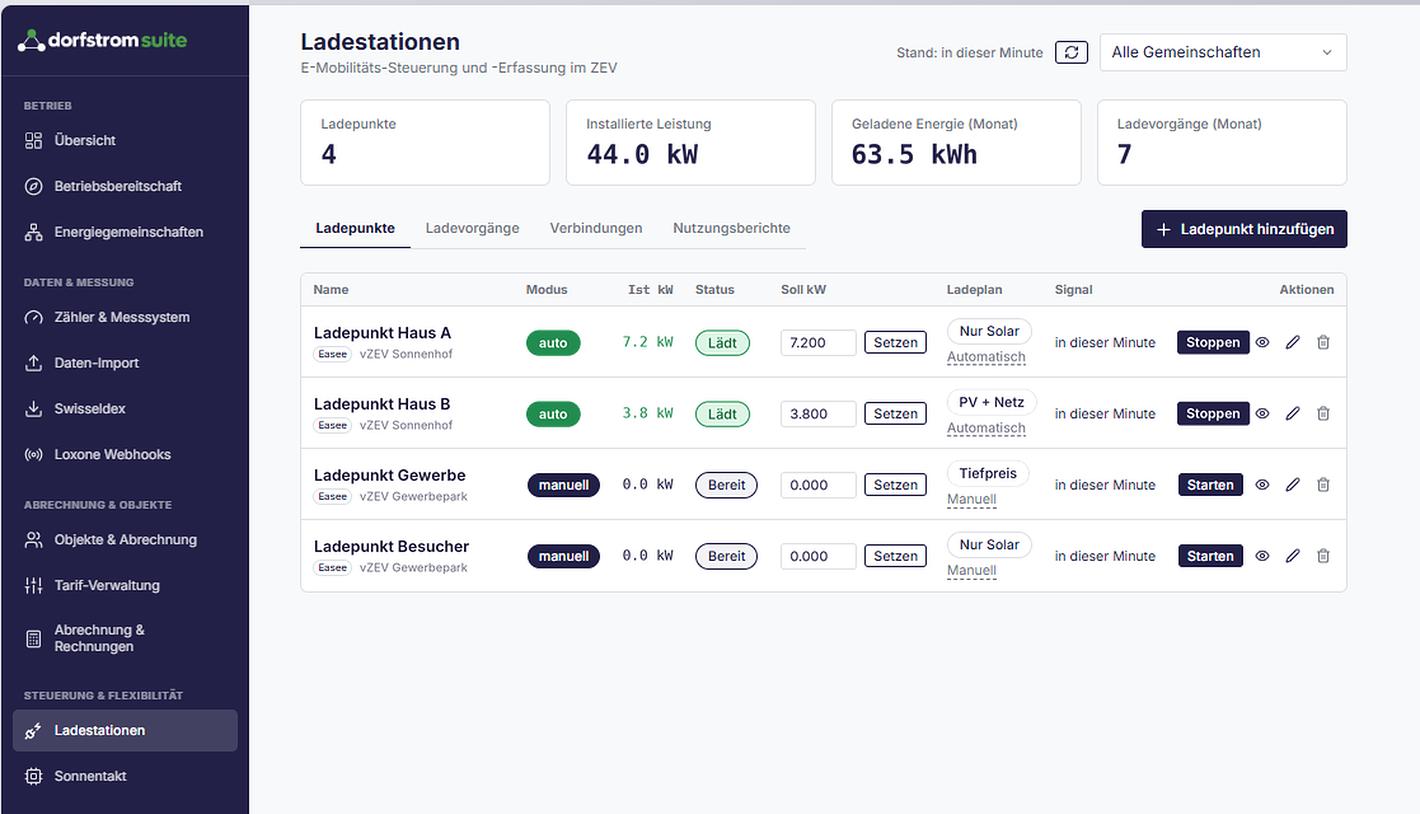Open Übersicht in the sidebar
Image resolution: width=1420 pixels, height=814 pixels.
pos(125,141)
